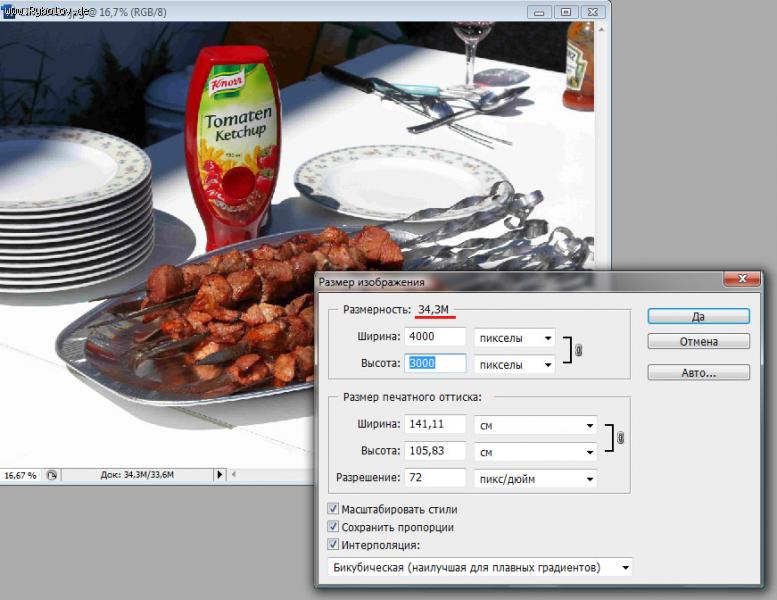777x600 pixels.
Task: Click the Отмена button
Action: tap(698, 342)
